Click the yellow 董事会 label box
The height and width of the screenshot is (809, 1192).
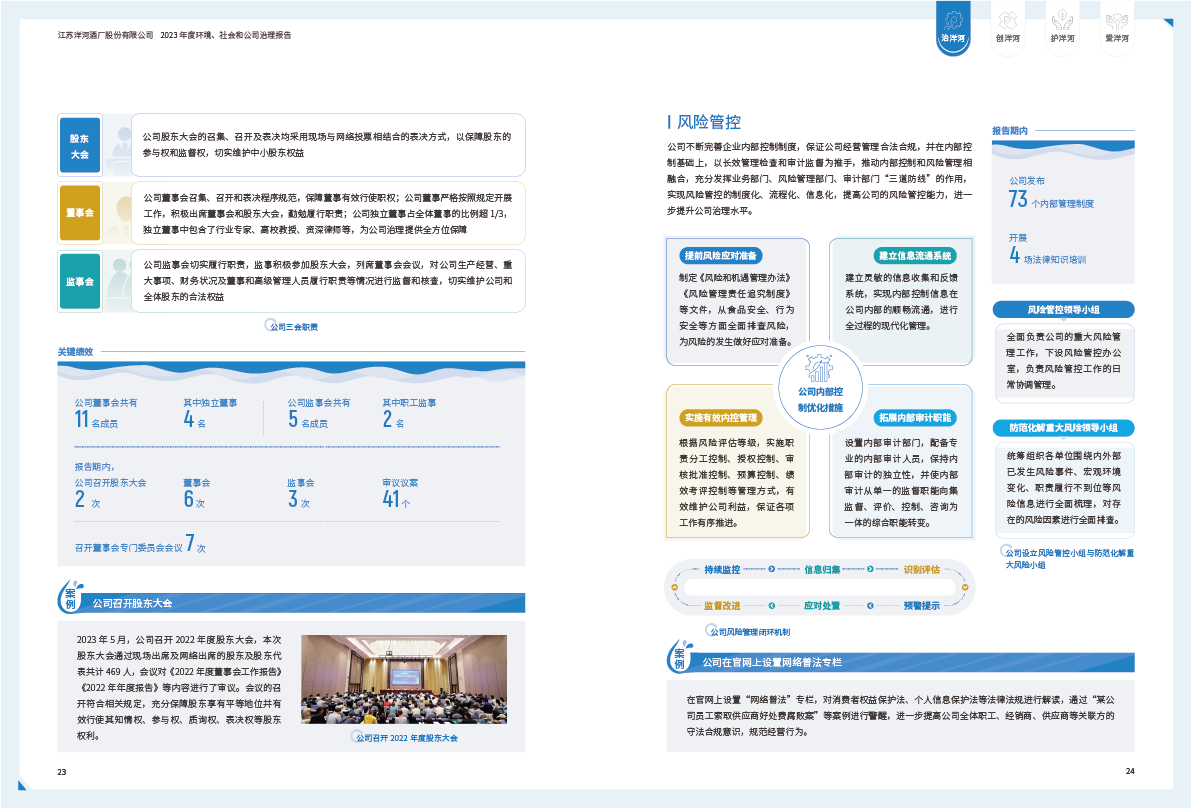pyautogui.click(x=80, y=213)
